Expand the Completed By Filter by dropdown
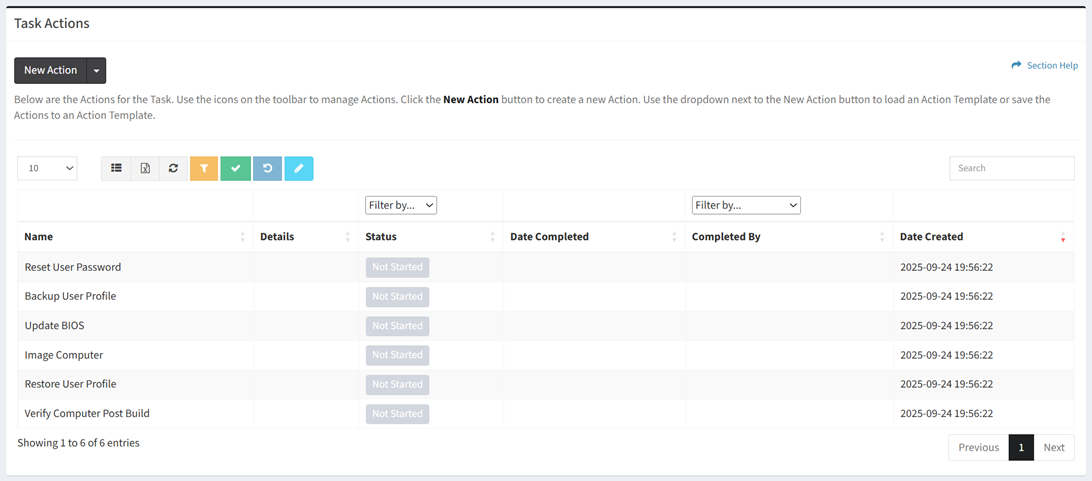The width and height of the screenshot is (1092, 481). point(746,205)
